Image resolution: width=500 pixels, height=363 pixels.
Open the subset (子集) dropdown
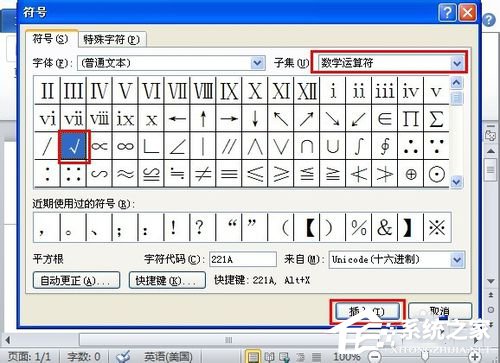(x=457, y=63)
